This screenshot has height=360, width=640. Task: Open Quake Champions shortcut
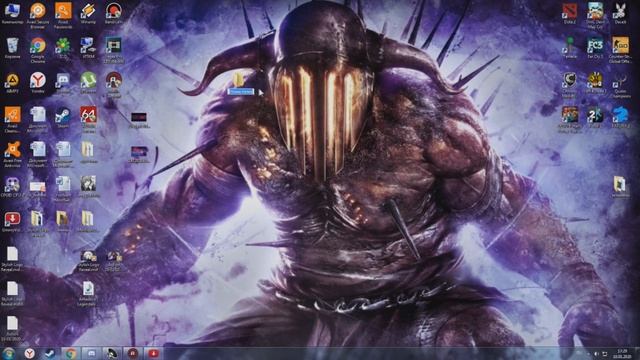pyautogui.click(x=620, y=85)
